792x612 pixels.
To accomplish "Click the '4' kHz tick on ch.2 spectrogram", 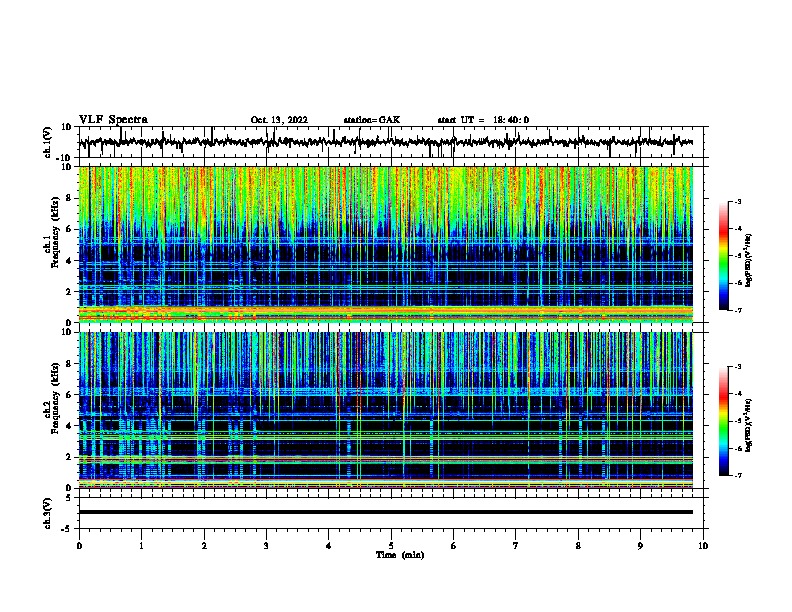I will tap(70, 426).
